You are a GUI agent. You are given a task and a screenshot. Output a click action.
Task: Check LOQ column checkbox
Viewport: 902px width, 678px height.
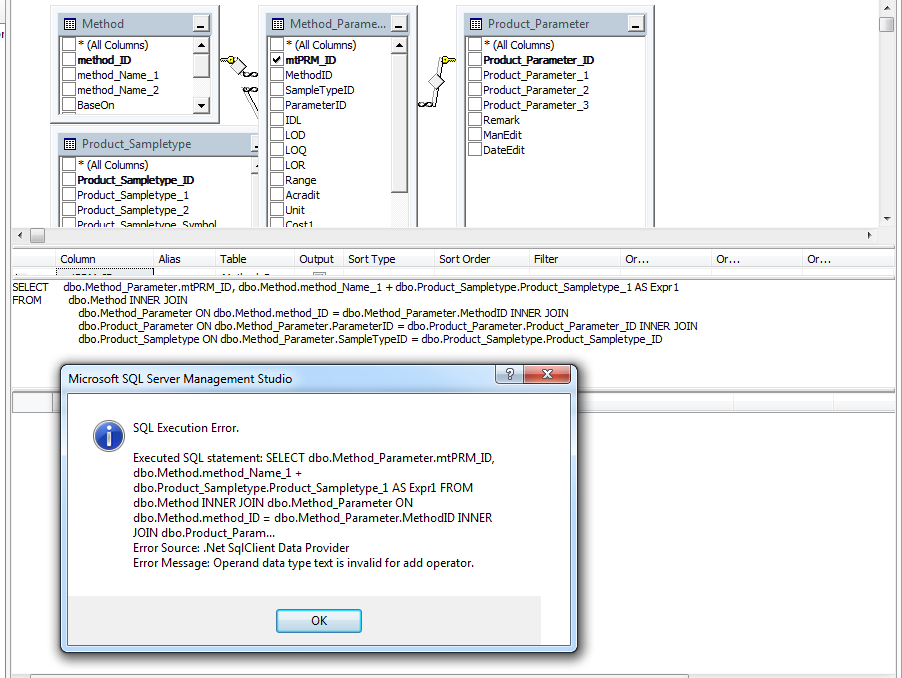pos(277,150)
